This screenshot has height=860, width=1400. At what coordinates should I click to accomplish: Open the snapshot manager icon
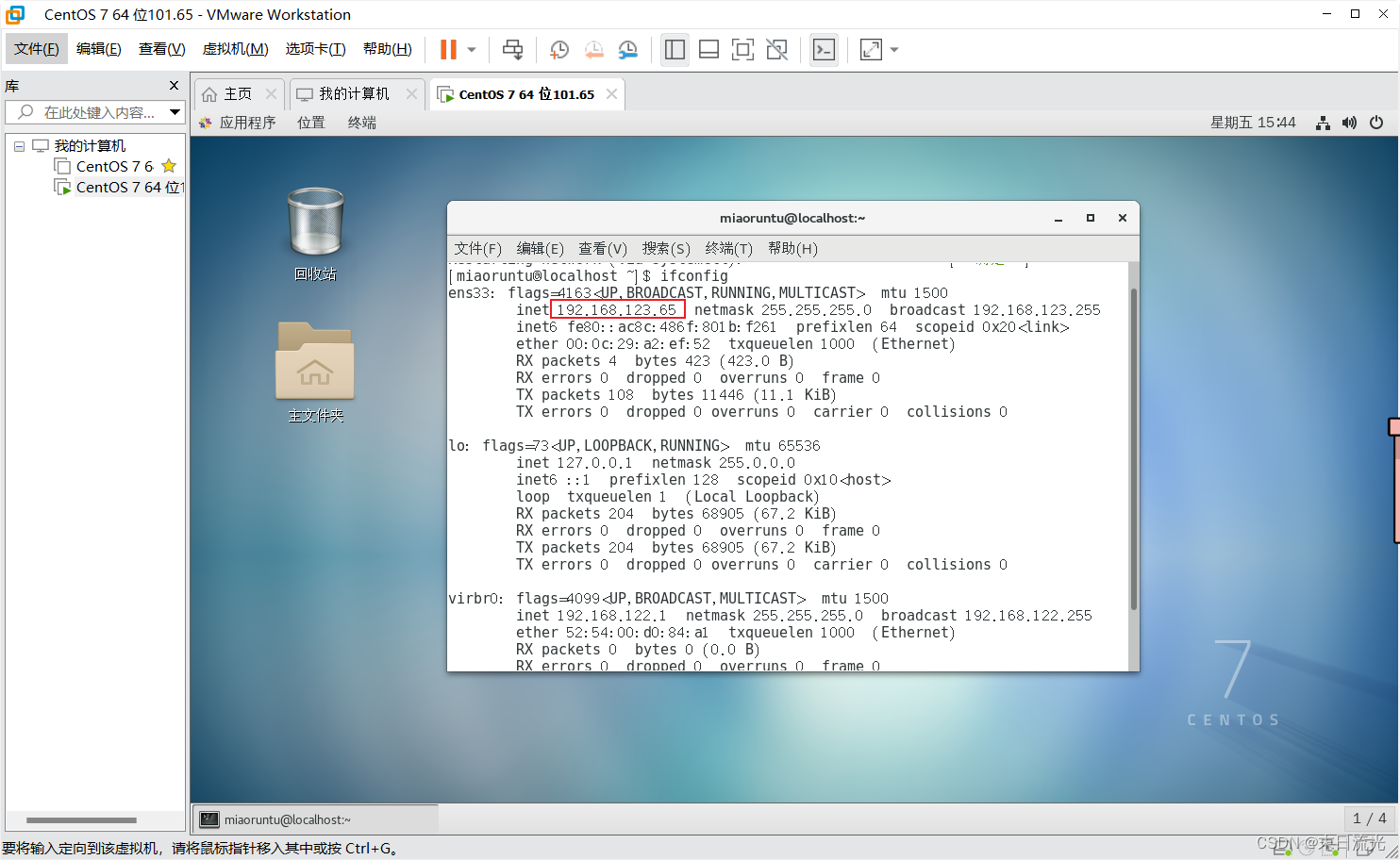pyautogui.click(x=627, y=49)
